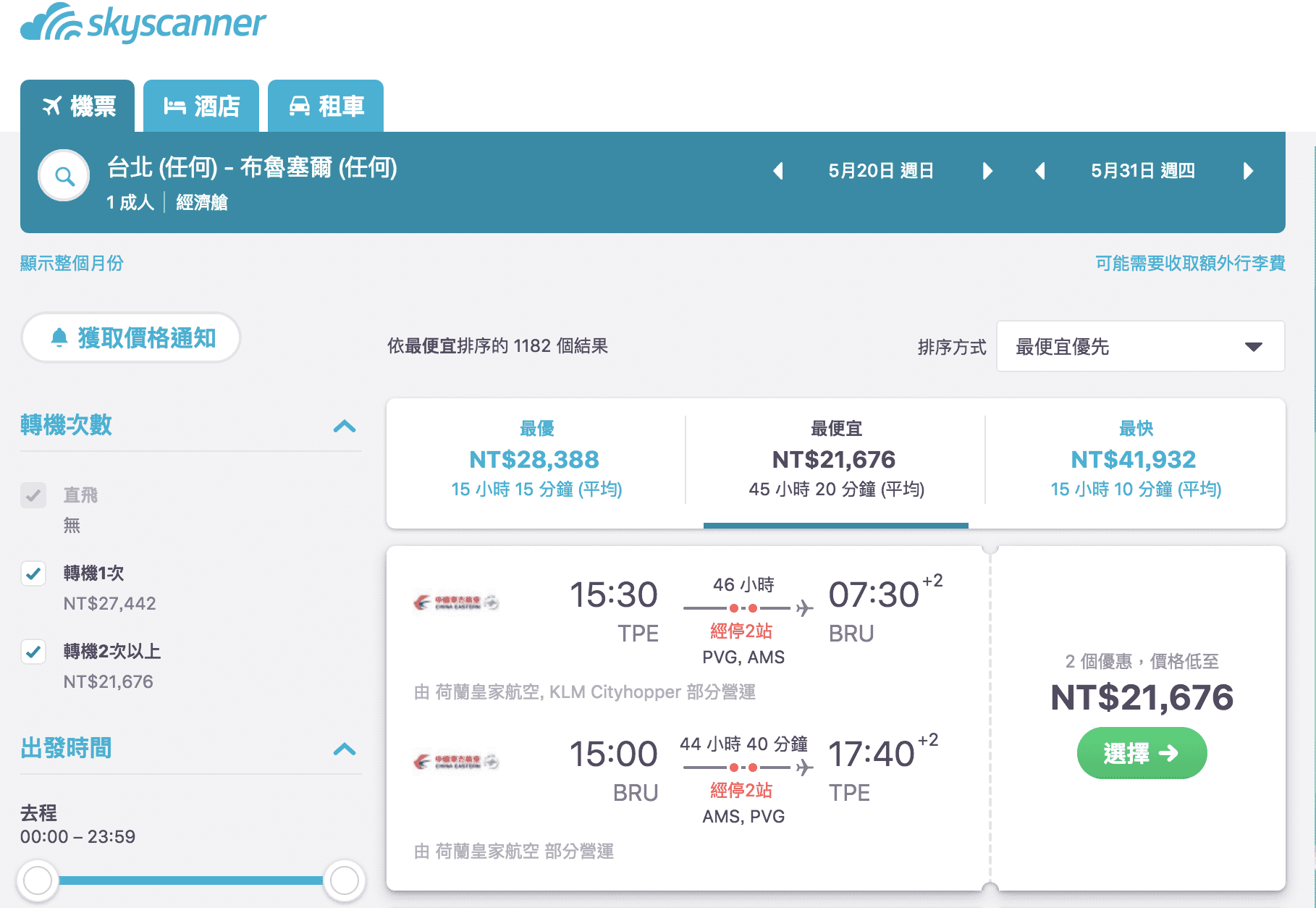Click the 5月20日 週日 departure date

point(881,171)
